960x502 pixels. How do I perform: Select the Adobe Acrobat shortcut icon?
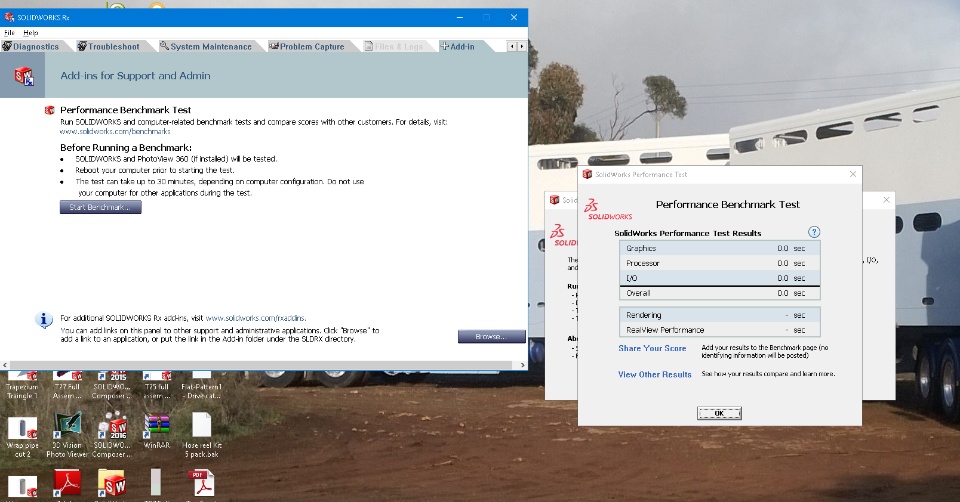pos(67,484)
